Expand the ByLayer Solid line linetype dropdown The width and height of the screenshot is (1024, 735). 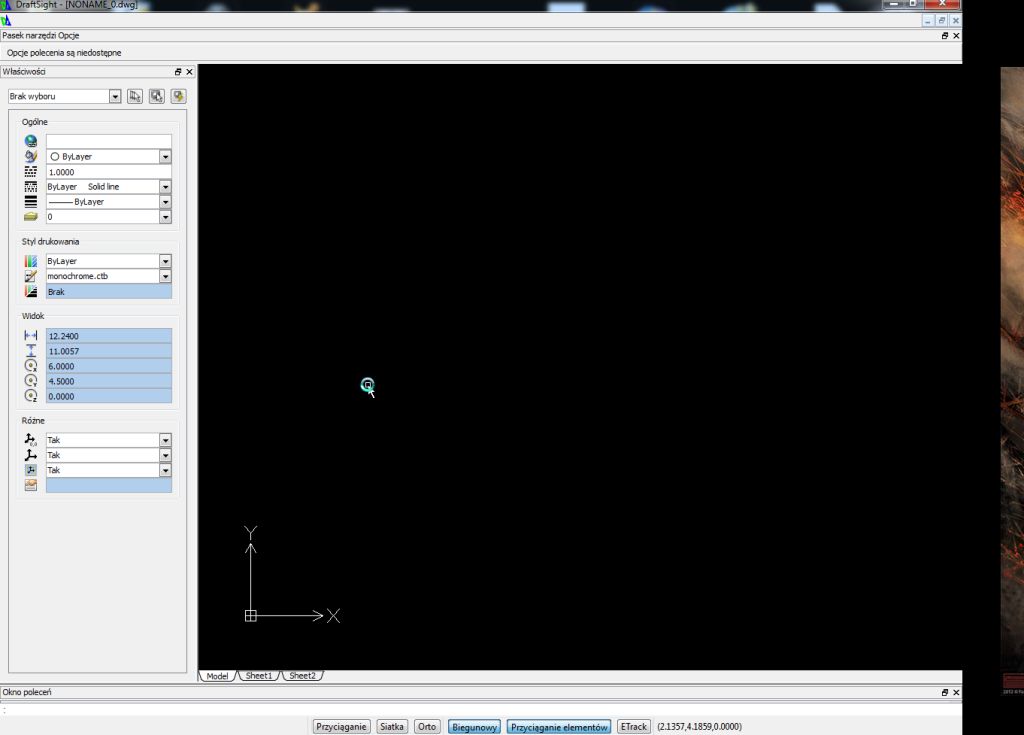point(165,187)
